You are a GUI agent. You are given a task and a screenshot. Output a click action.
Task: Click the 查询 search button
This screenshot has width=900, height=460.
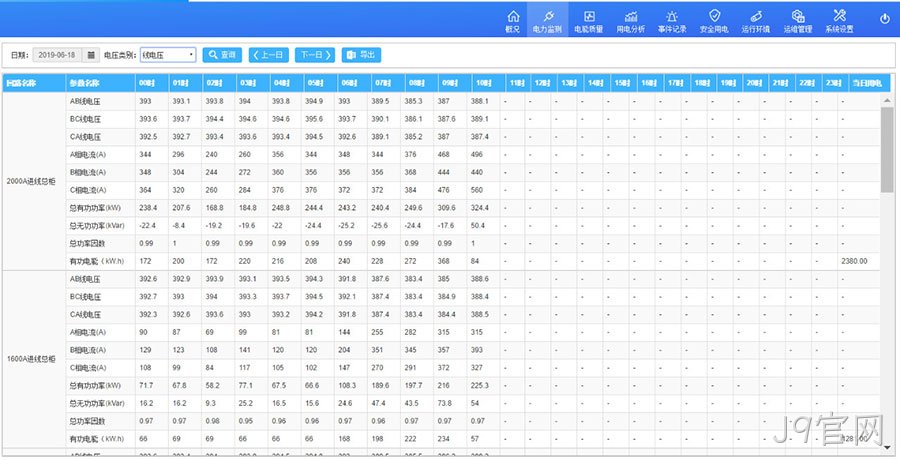tap(222, 55)
